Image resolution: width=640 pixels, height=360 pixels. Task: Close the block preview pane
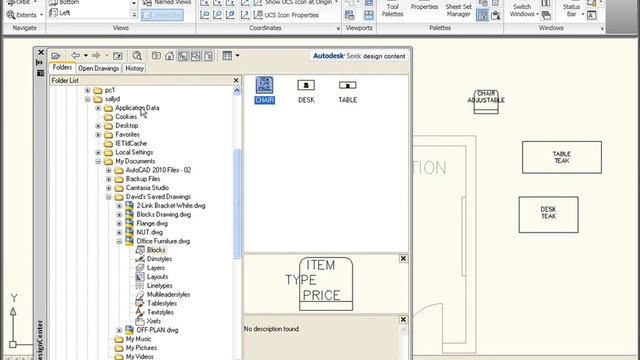[x=403, y=258]
